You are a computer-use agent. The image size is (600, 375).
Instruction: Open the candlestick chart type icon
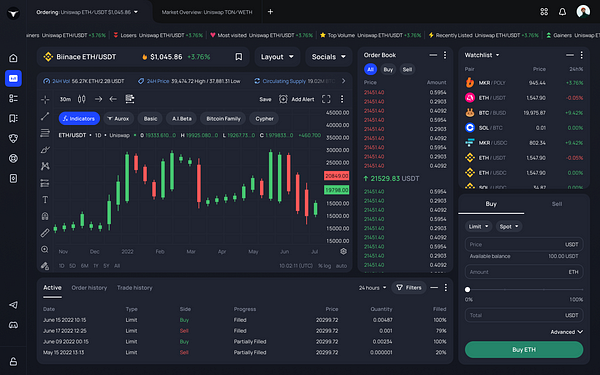click(x=82, y=99)
